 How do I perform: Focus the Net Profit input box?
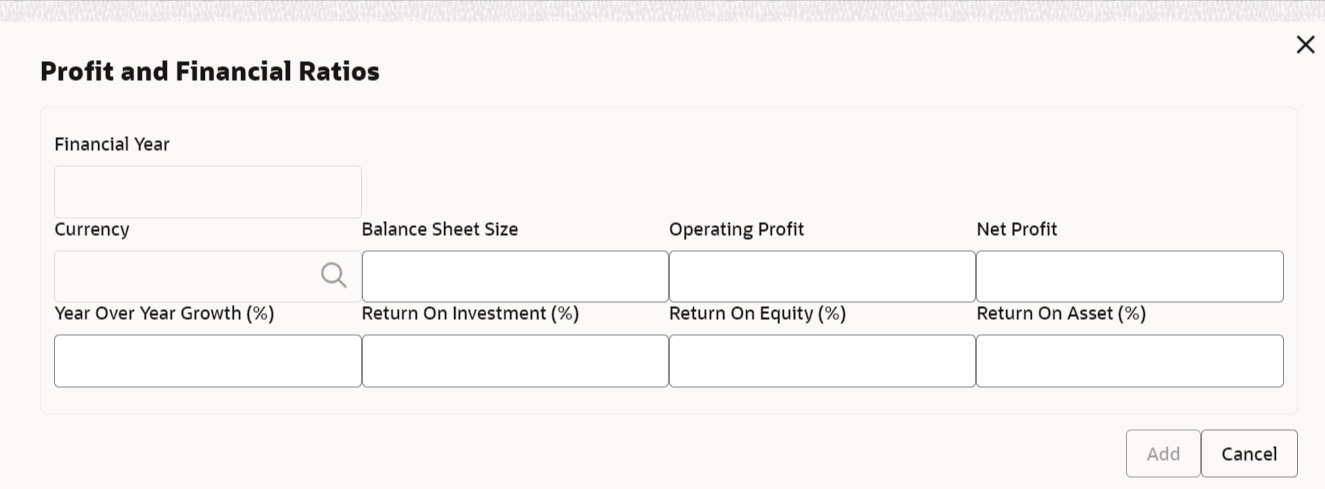(1129, 276)
